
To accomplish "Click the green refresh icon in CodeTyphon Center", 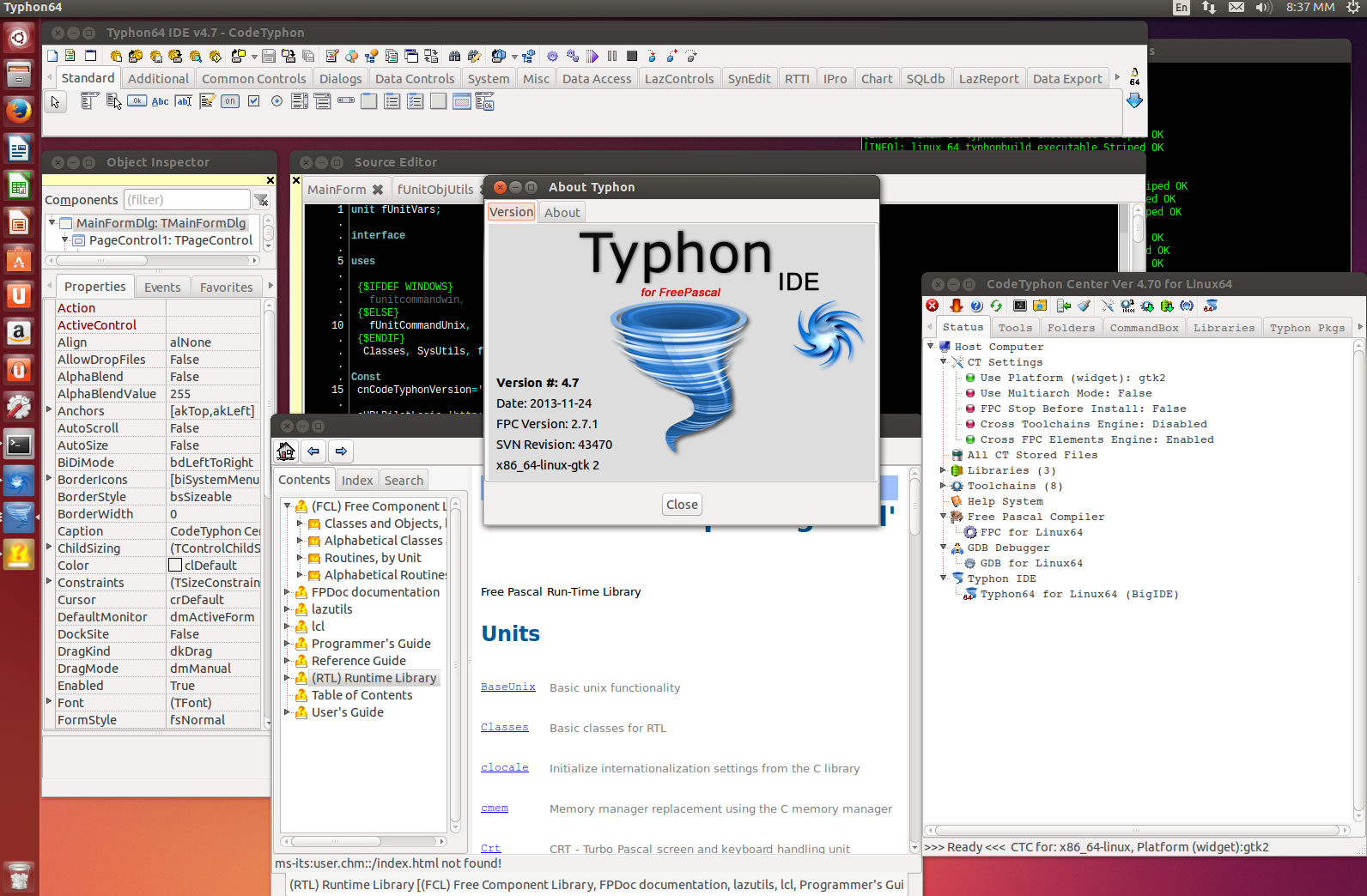I will coord(996,306).
